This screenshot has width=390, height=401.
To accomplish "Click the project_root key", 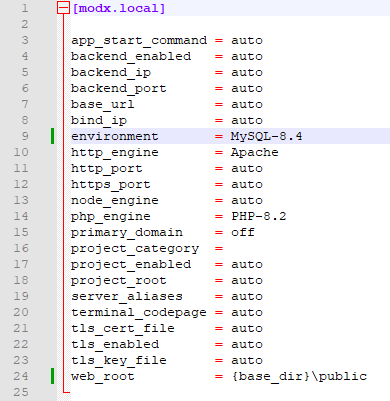I will coord(119,281).
